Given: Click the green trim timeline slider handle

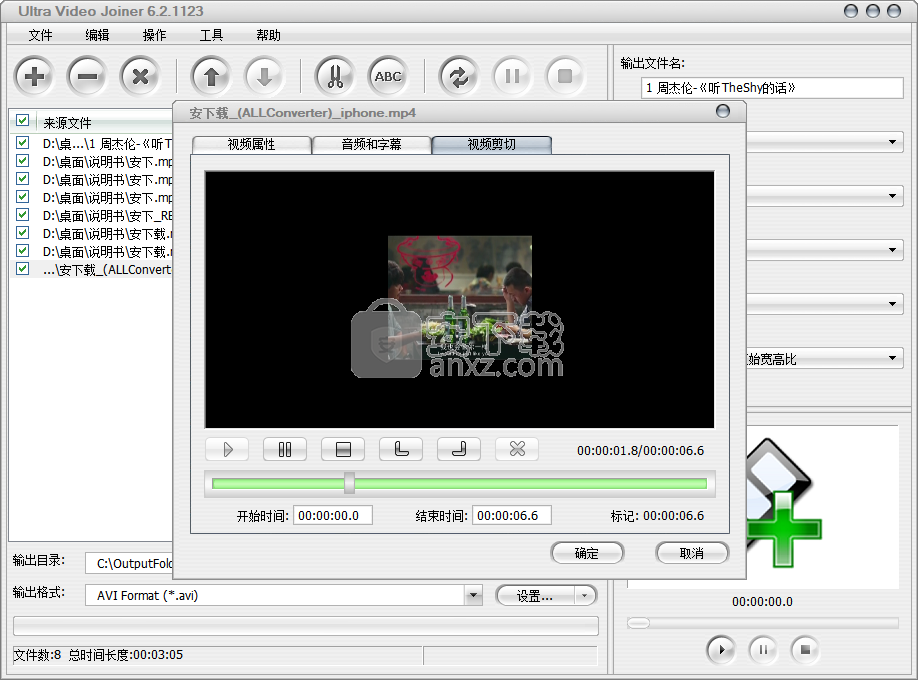Looking at the screenshot, I should coord(349,483).
